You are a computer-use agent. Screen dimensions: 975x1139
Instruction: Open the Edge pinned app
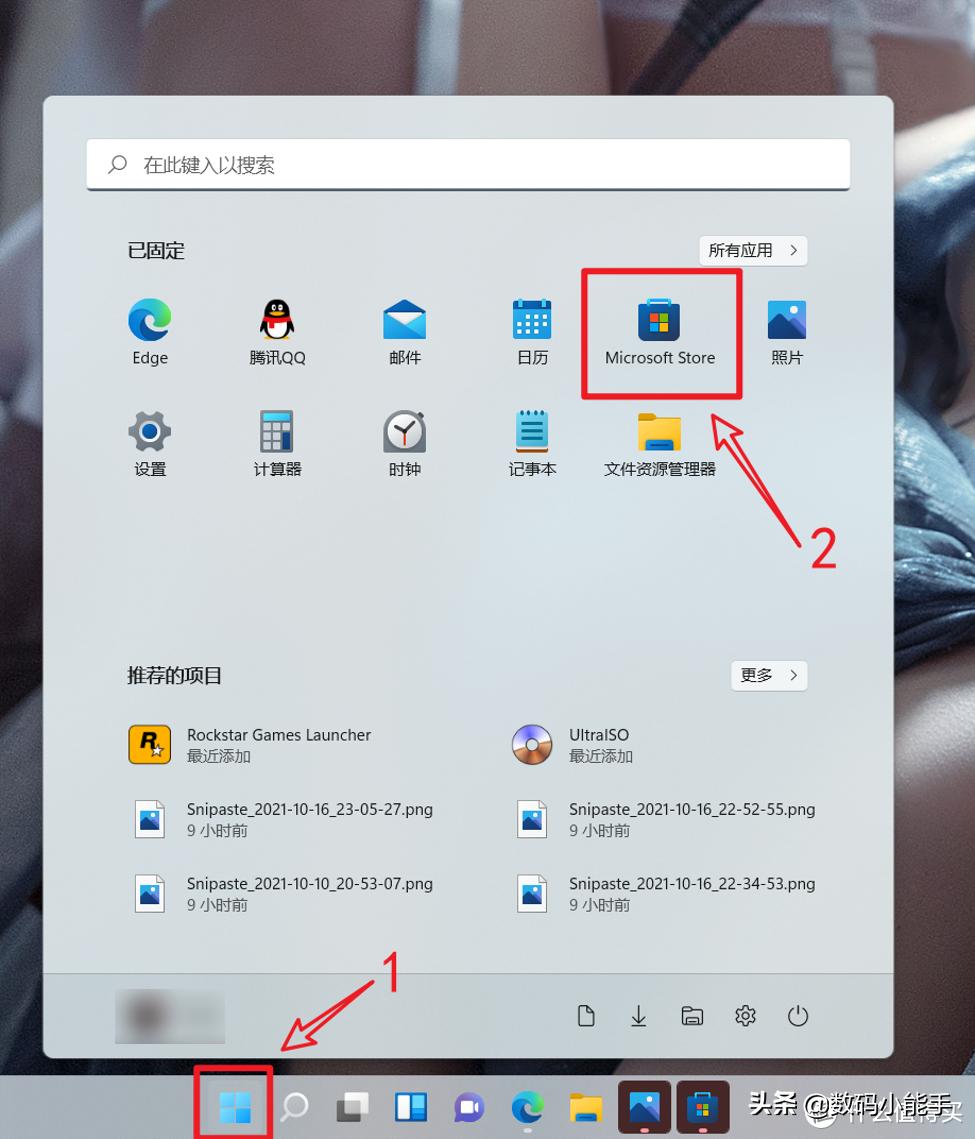150,332
